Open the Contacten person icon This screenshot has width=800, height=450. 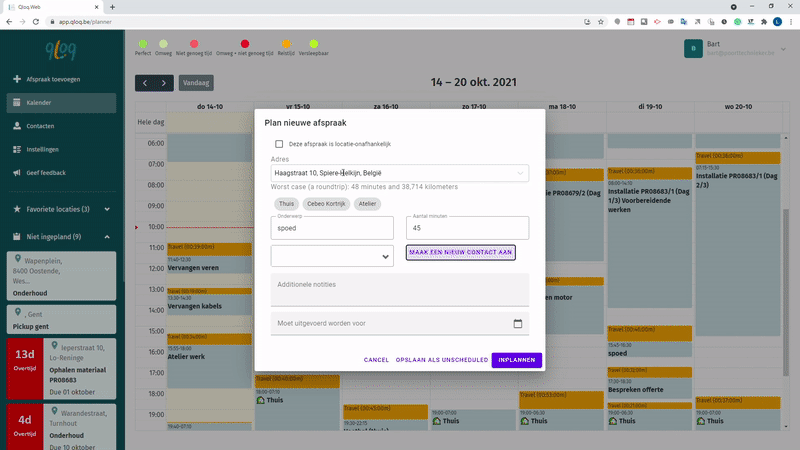tap(18, 126)
